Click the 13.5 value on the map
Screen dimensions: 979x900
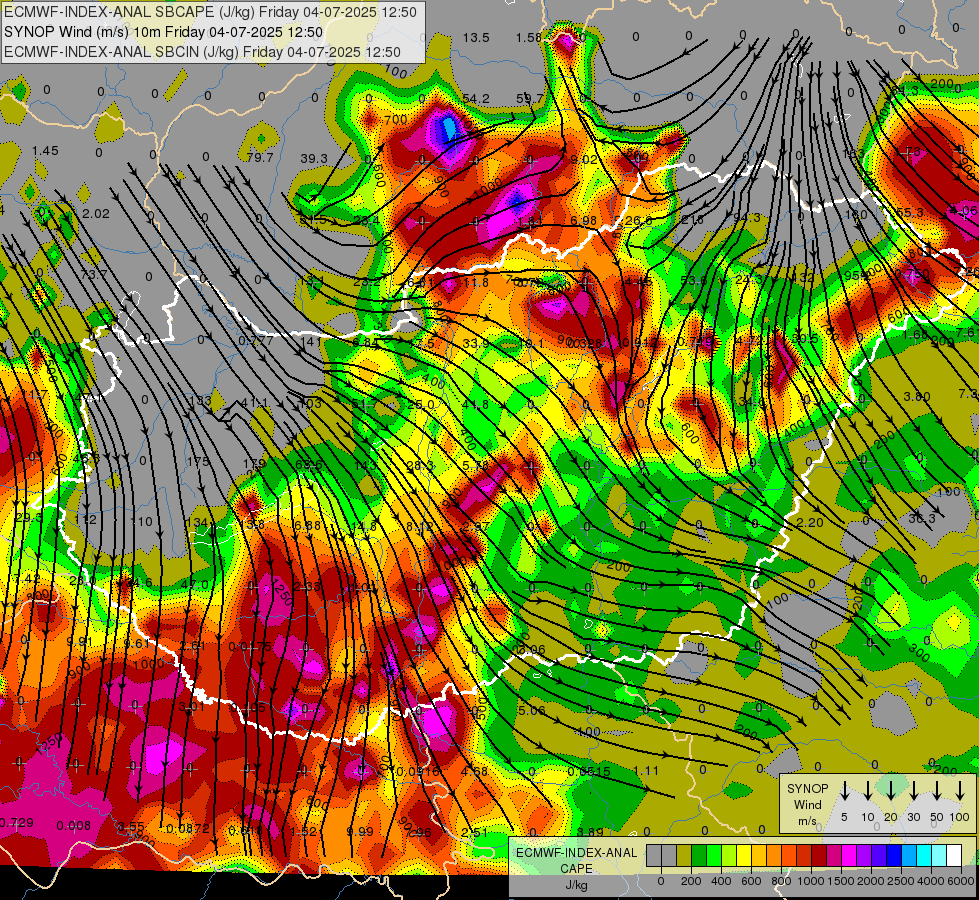[x=476, y=38]
